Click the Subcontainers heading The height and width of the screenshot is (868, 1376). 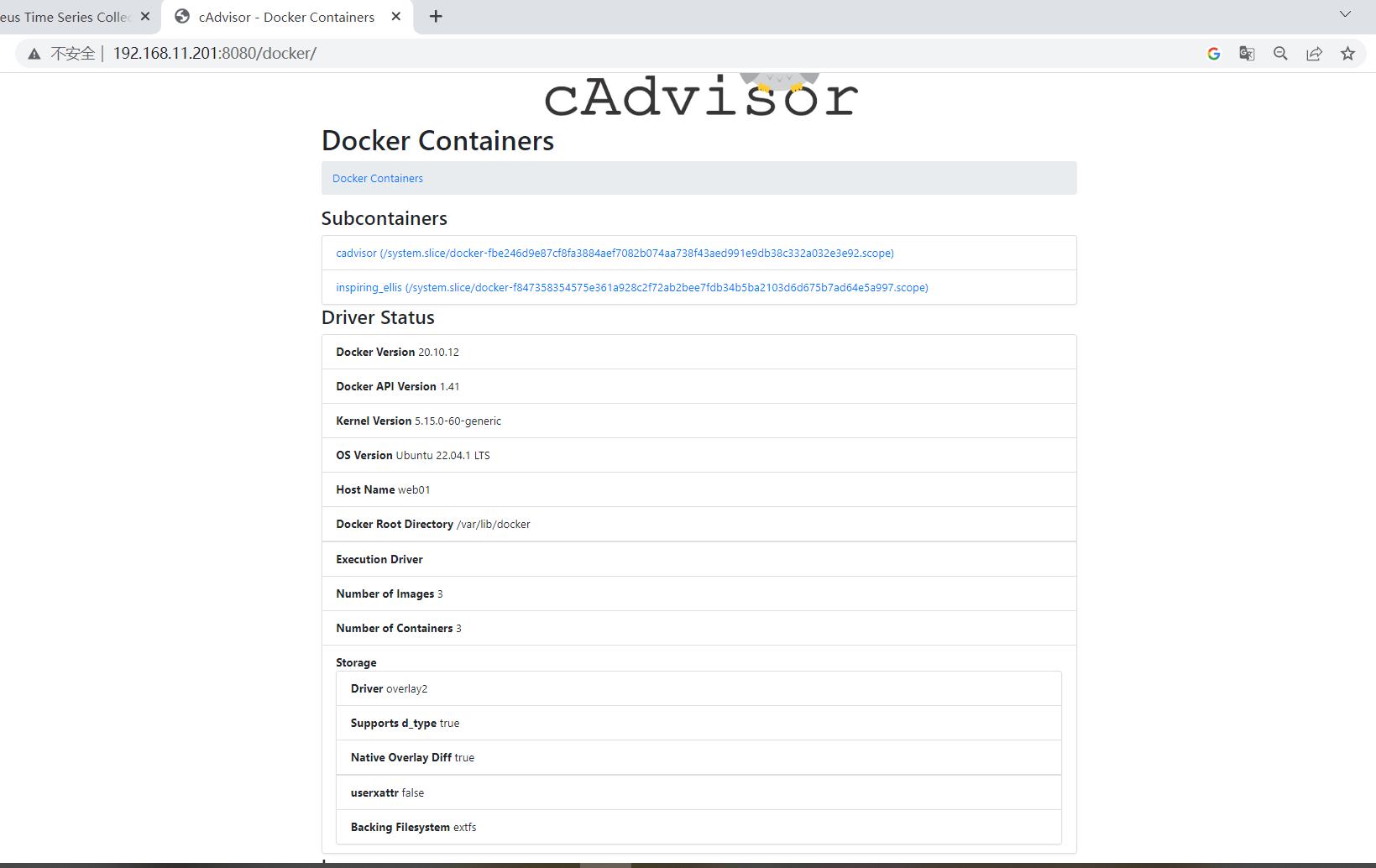pyautogui.click(x=384, y=218)
